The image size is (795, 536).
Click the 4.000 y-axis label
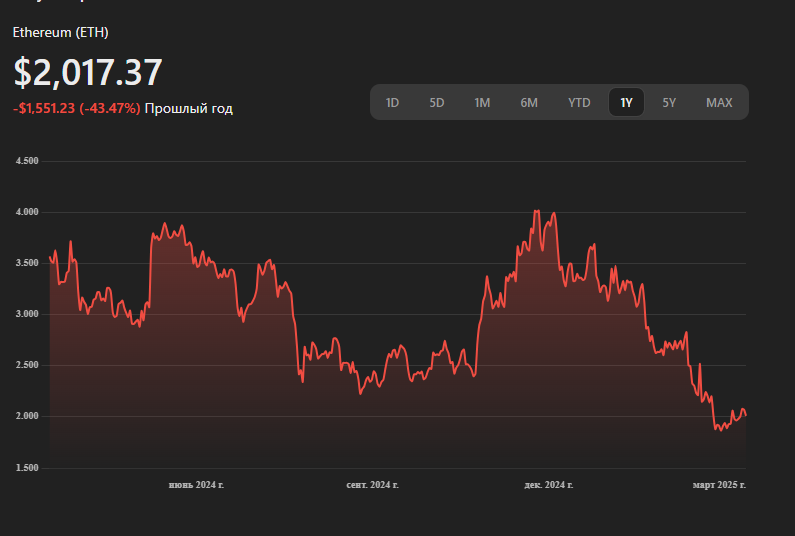[27, 212]
